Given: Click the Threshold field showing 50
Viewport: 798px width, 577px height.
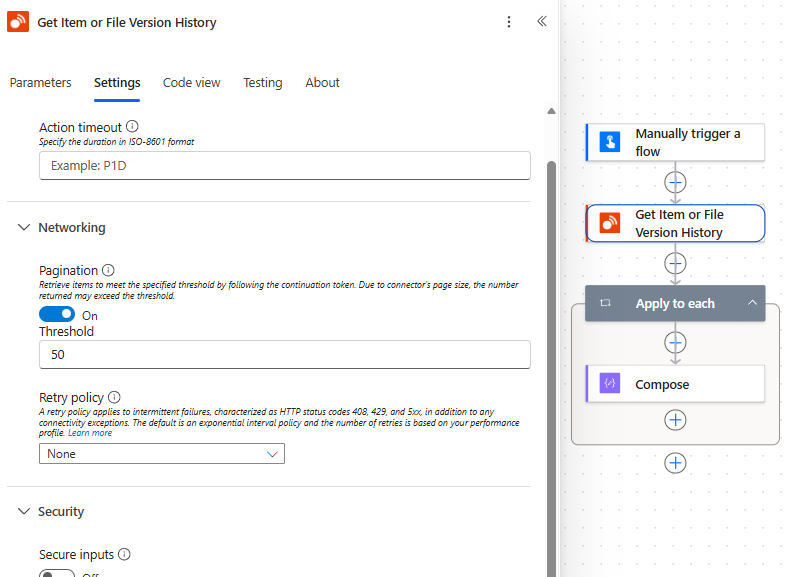Looking at the screenshot, I should coord(285,355).
